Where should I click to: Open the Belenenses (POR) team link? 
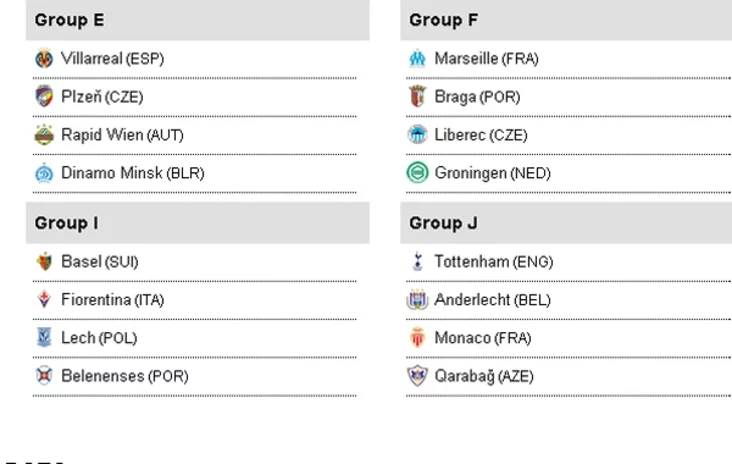[x=125, y=376]
